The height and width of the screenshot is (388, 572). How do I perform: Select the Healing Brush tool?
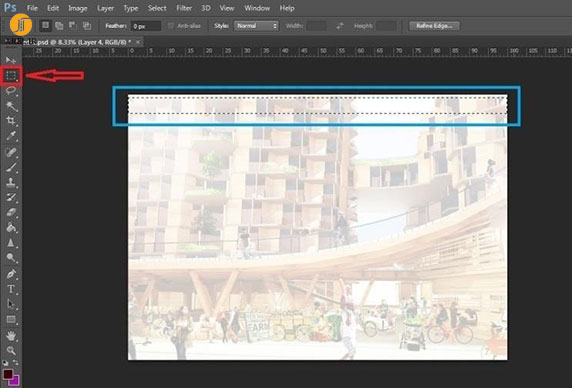click(11, 152)
